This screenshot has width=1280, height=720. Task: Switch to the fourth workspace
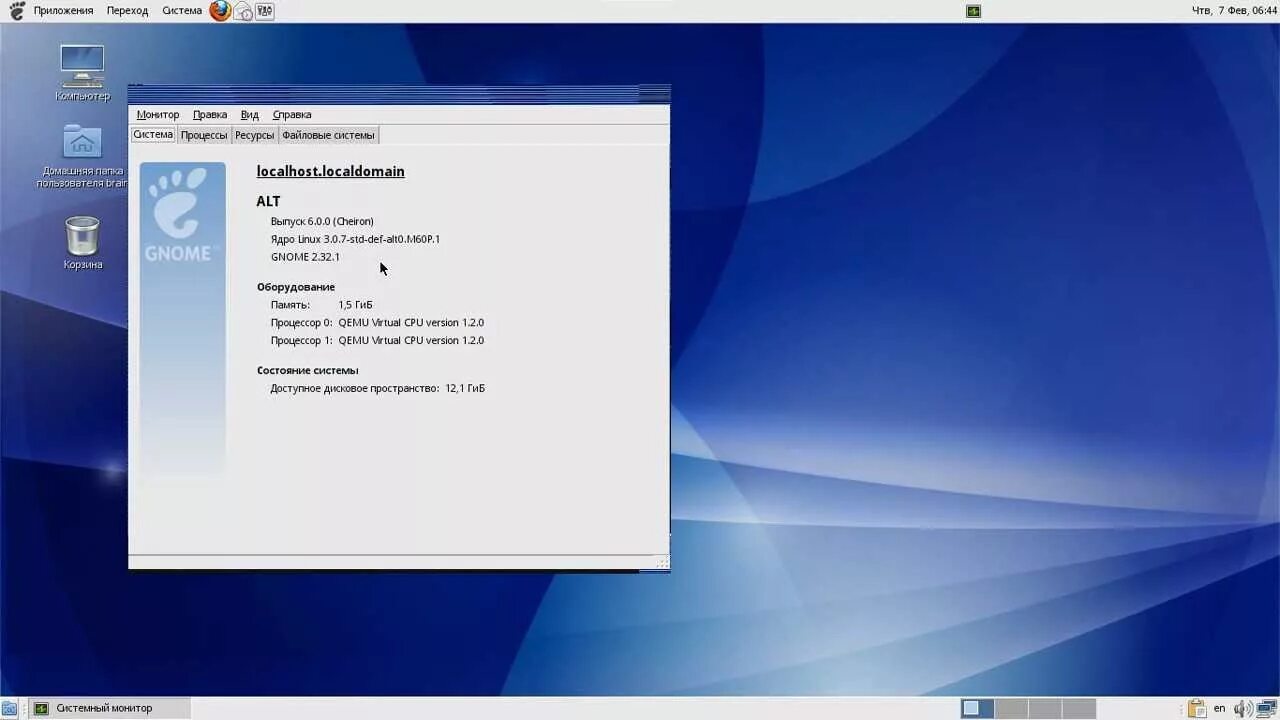click(1079, 708)
